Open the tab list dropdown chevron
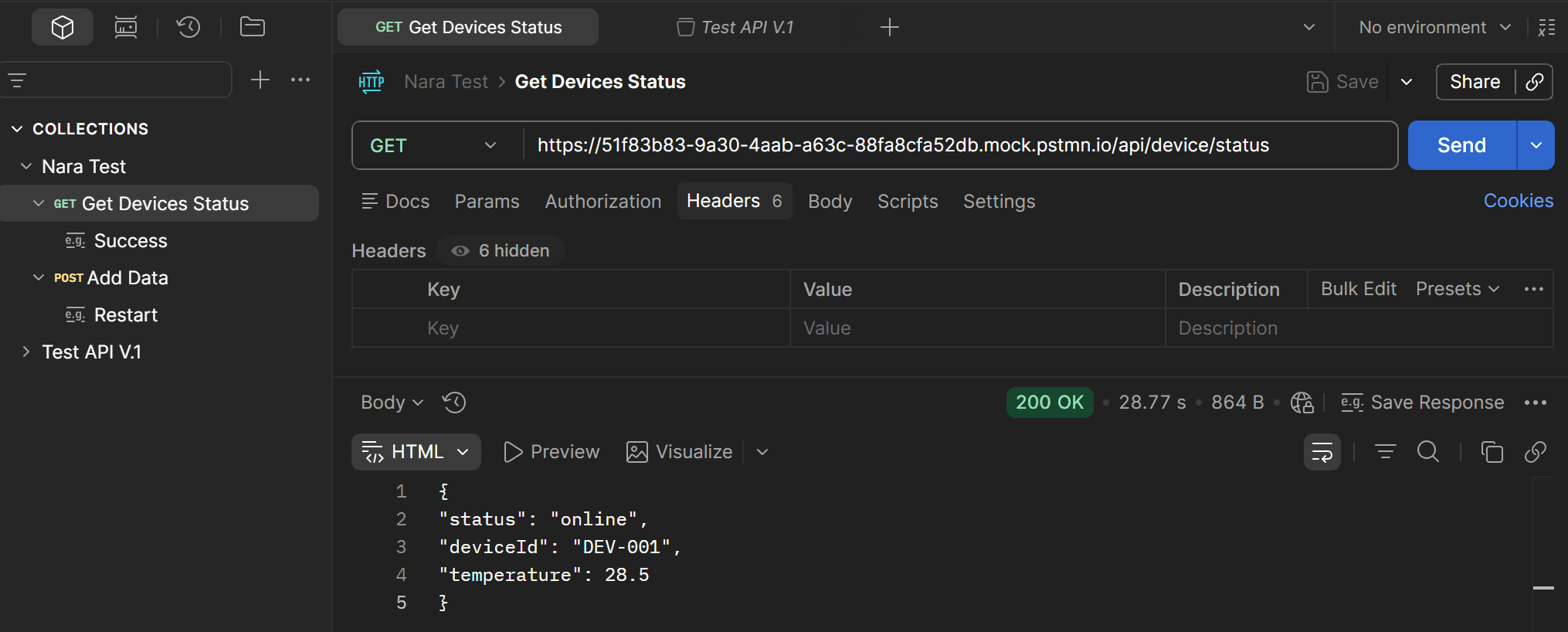Image resolution: width=1568 pixels, height=632 pixels. click(x=1309, y=27)
